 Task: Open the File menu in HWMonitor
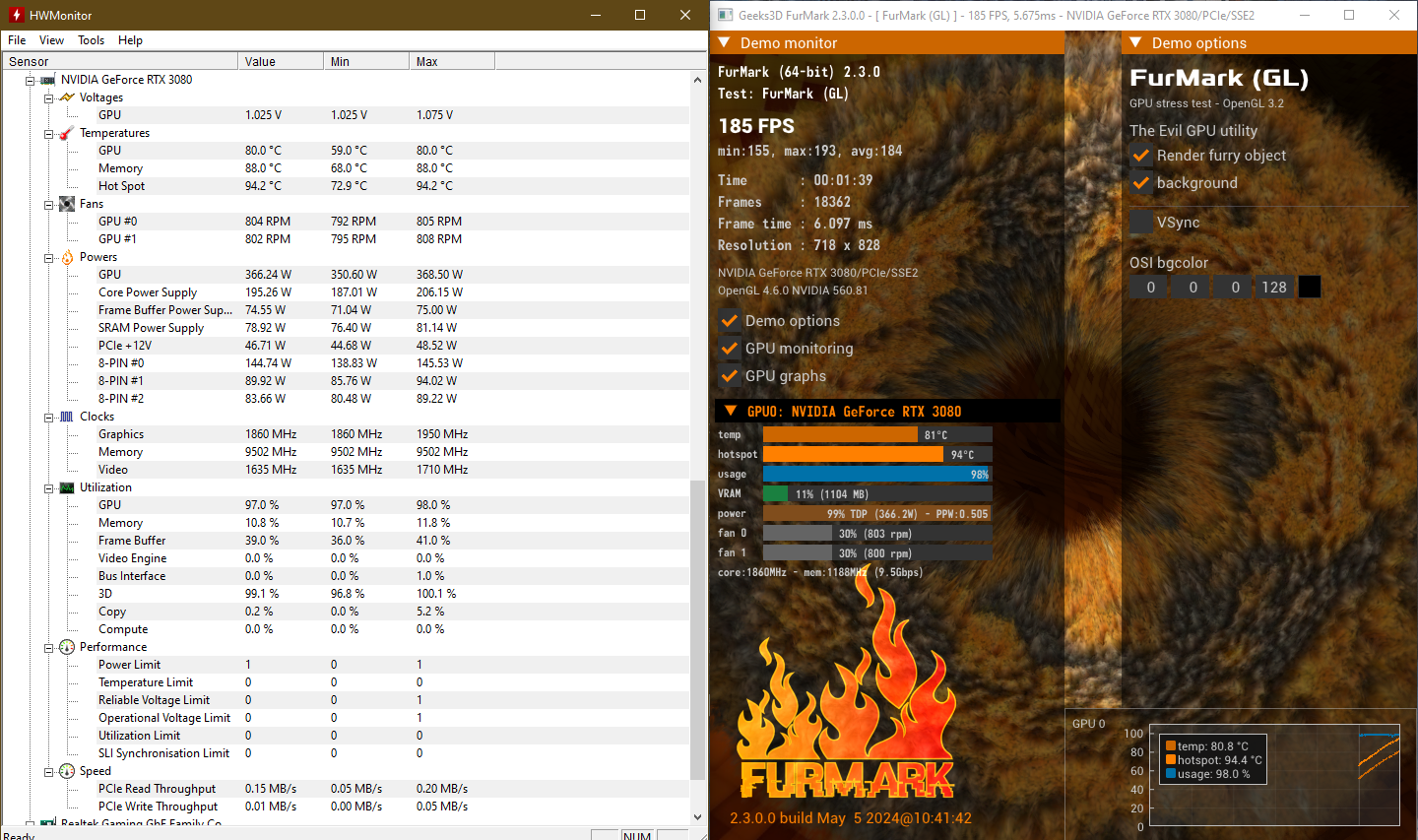(17, 40)
